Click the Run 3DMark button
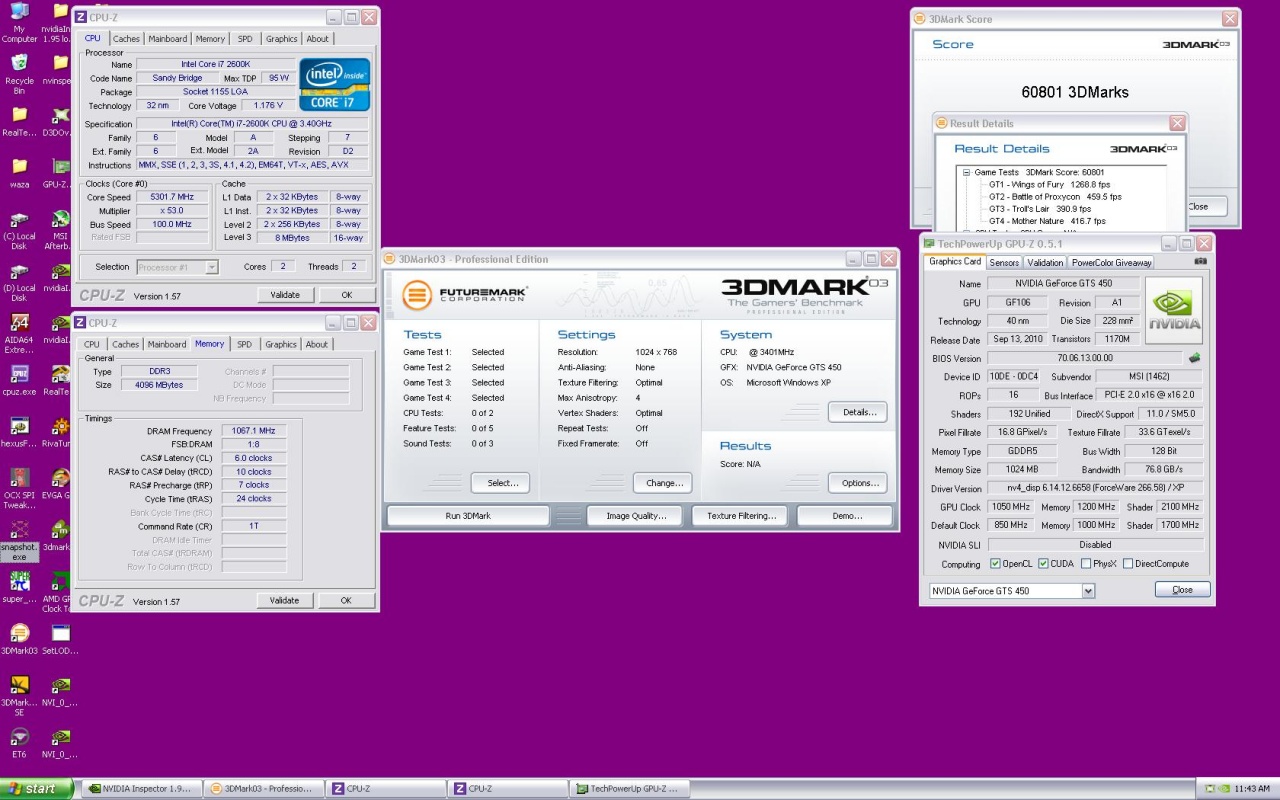1280x800 pixels. pyautogui.click(x=468, y=516)
